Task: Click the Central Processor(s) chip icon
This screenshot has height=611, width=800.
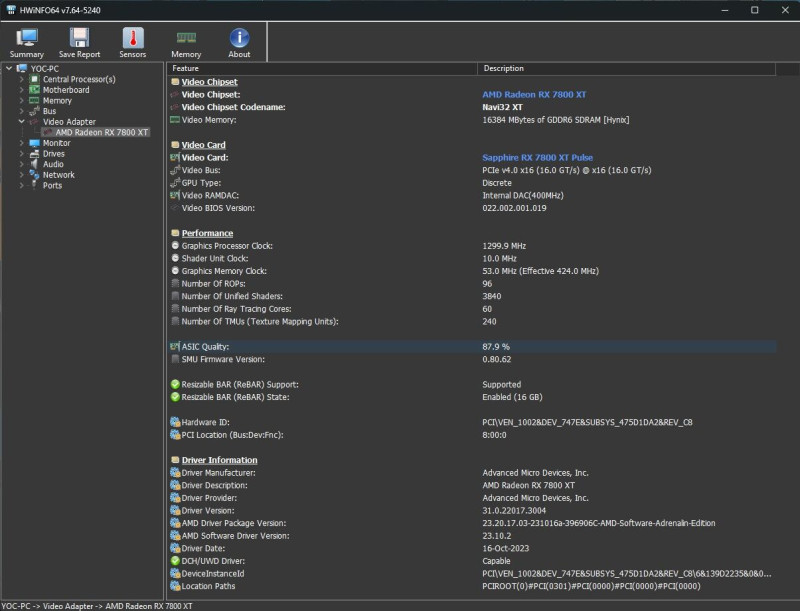Action: (34, 79)
